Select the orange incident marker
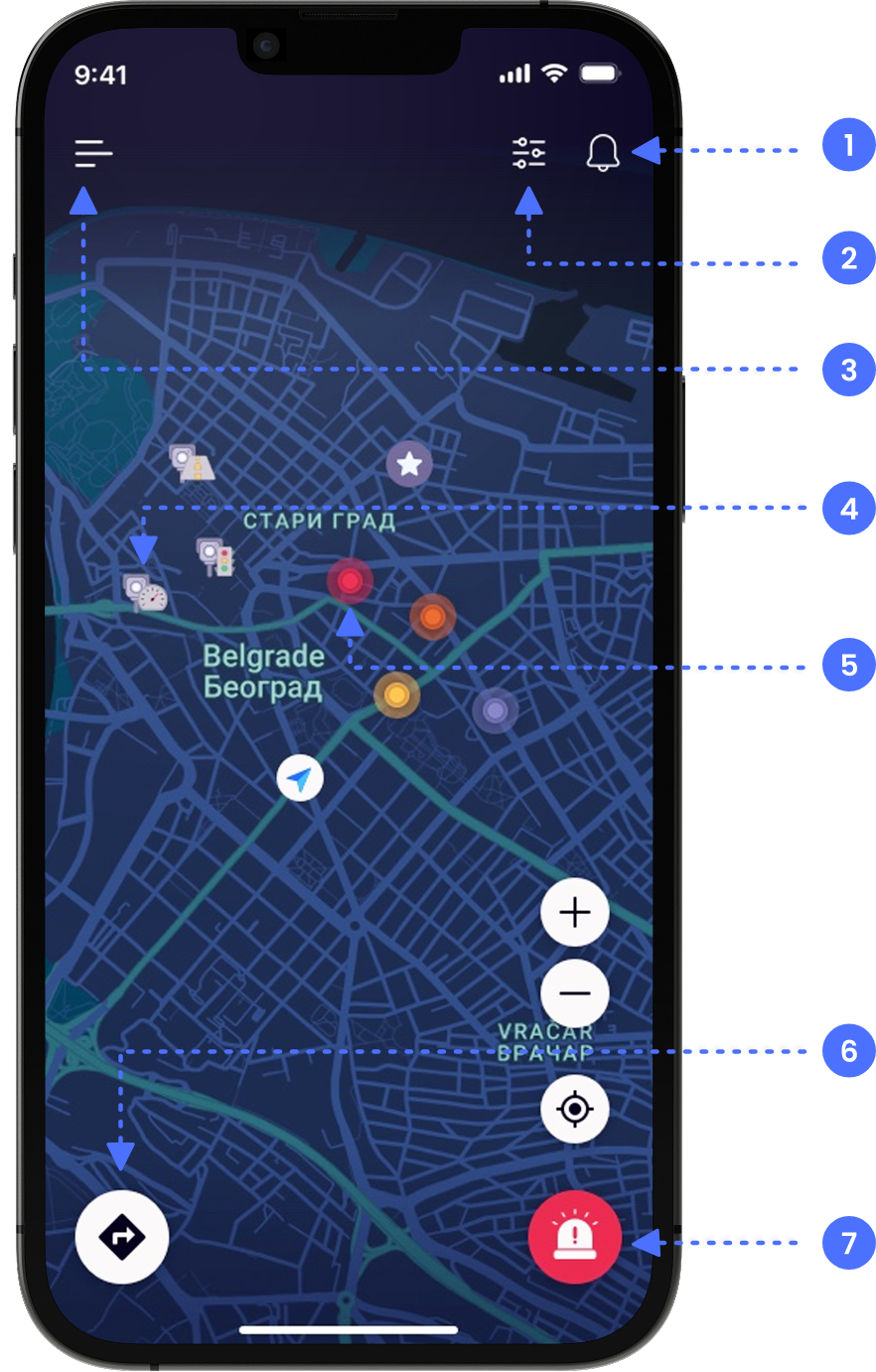Viewport: 876px width, 1372px height. [x=432, y=618]
